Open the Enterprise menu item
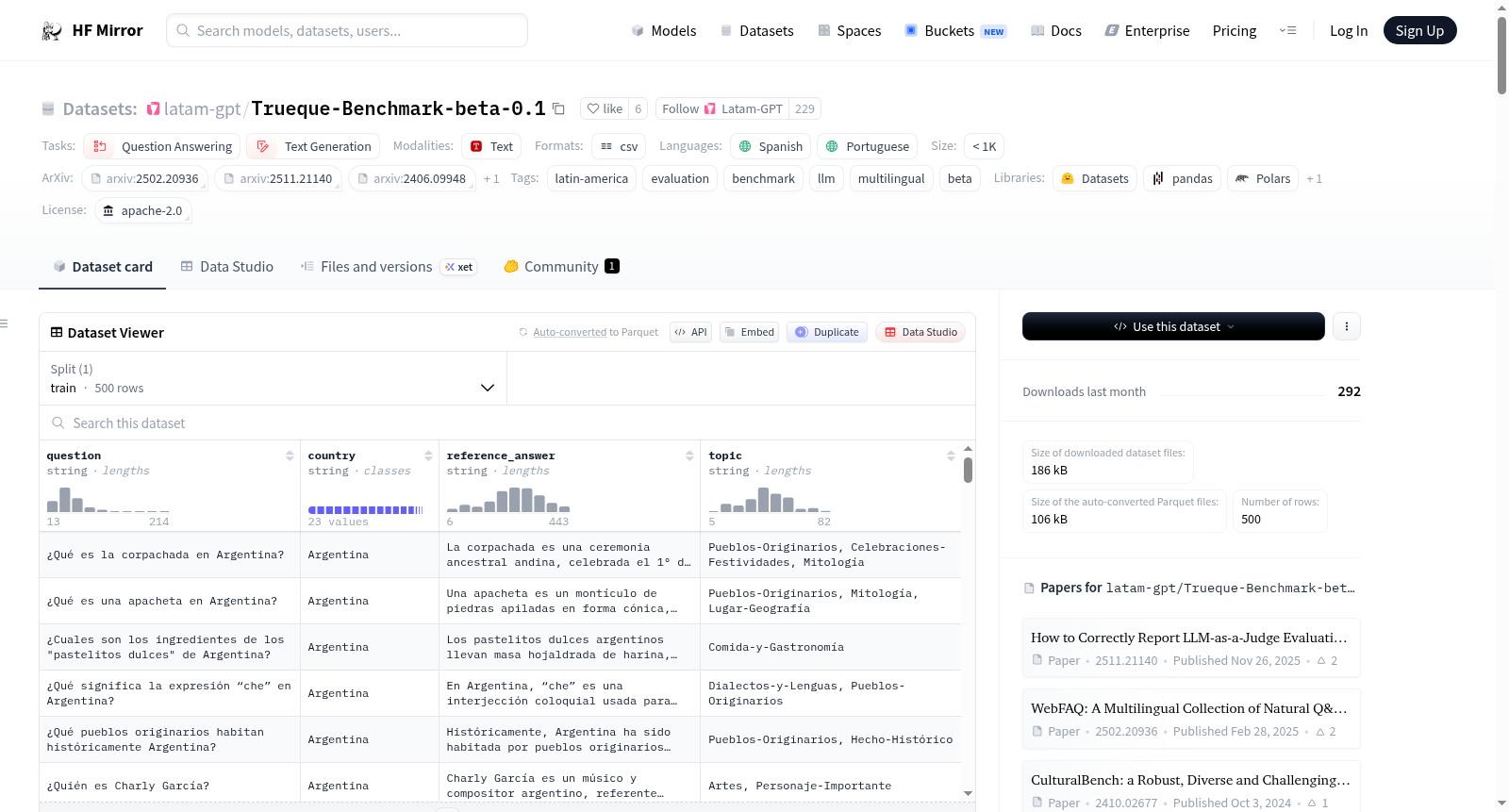The image size is (1509, 812). pos(1147,31)
